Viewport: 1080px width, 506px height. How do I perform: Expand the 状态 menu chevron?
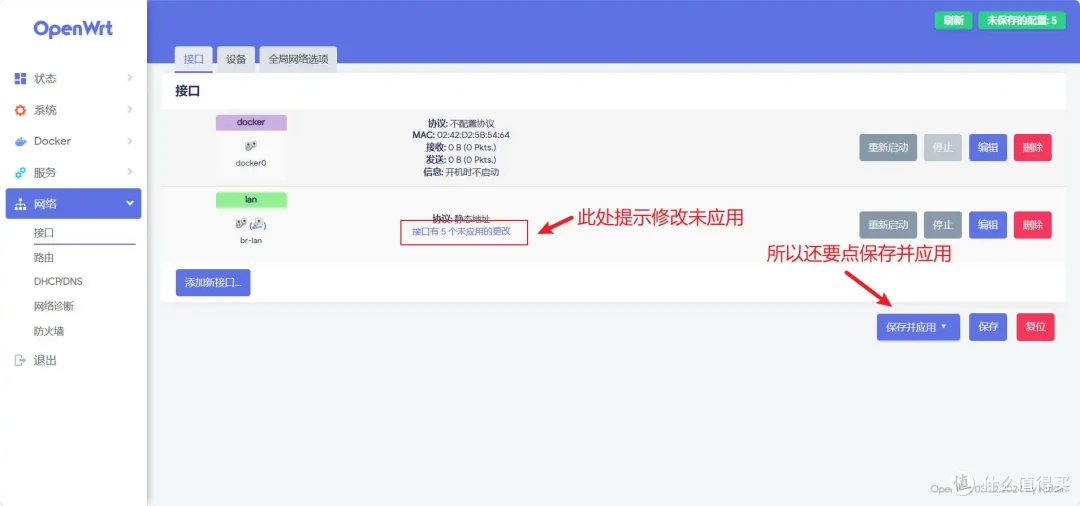(x=129, y=78)
